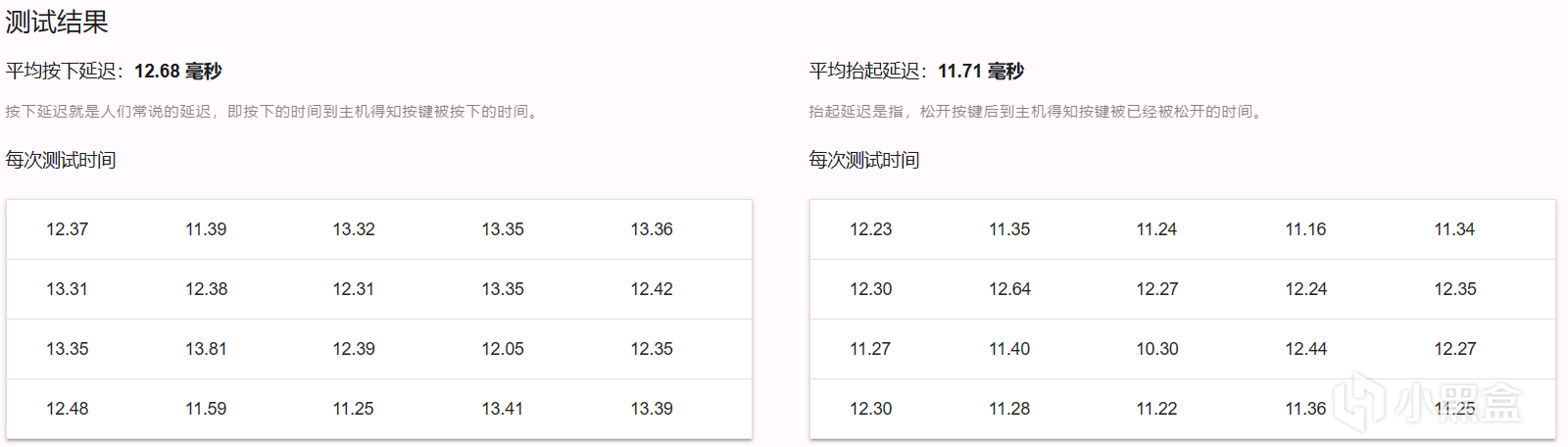Image resolution: width=1568 pixels, height=447 pixels.
Task: Click the 抬起延迟是指 description text
Action: click(x=1037, y=112)
